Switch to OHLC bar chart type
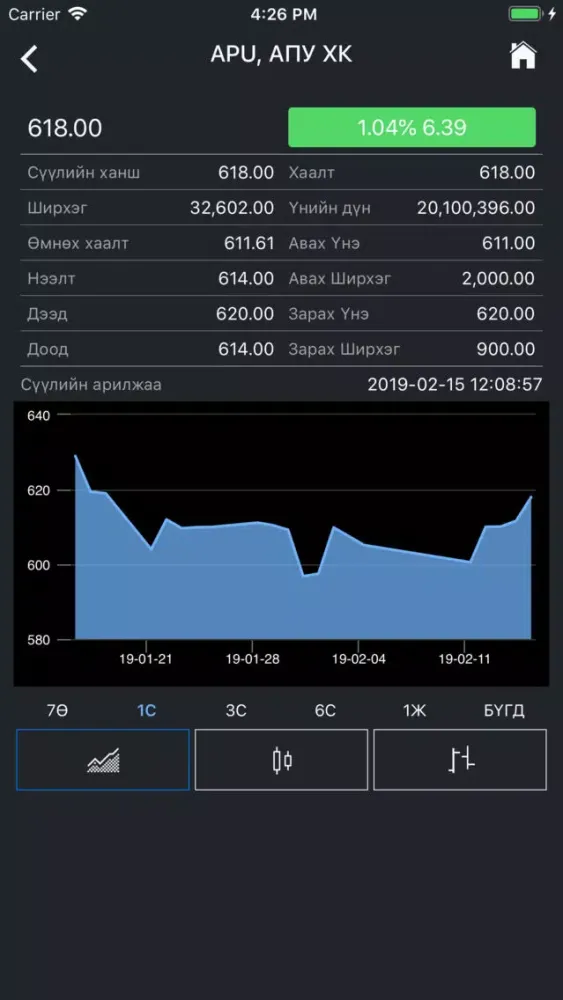The width and height of the screenshot is (563, 1000). click(460, 760)
